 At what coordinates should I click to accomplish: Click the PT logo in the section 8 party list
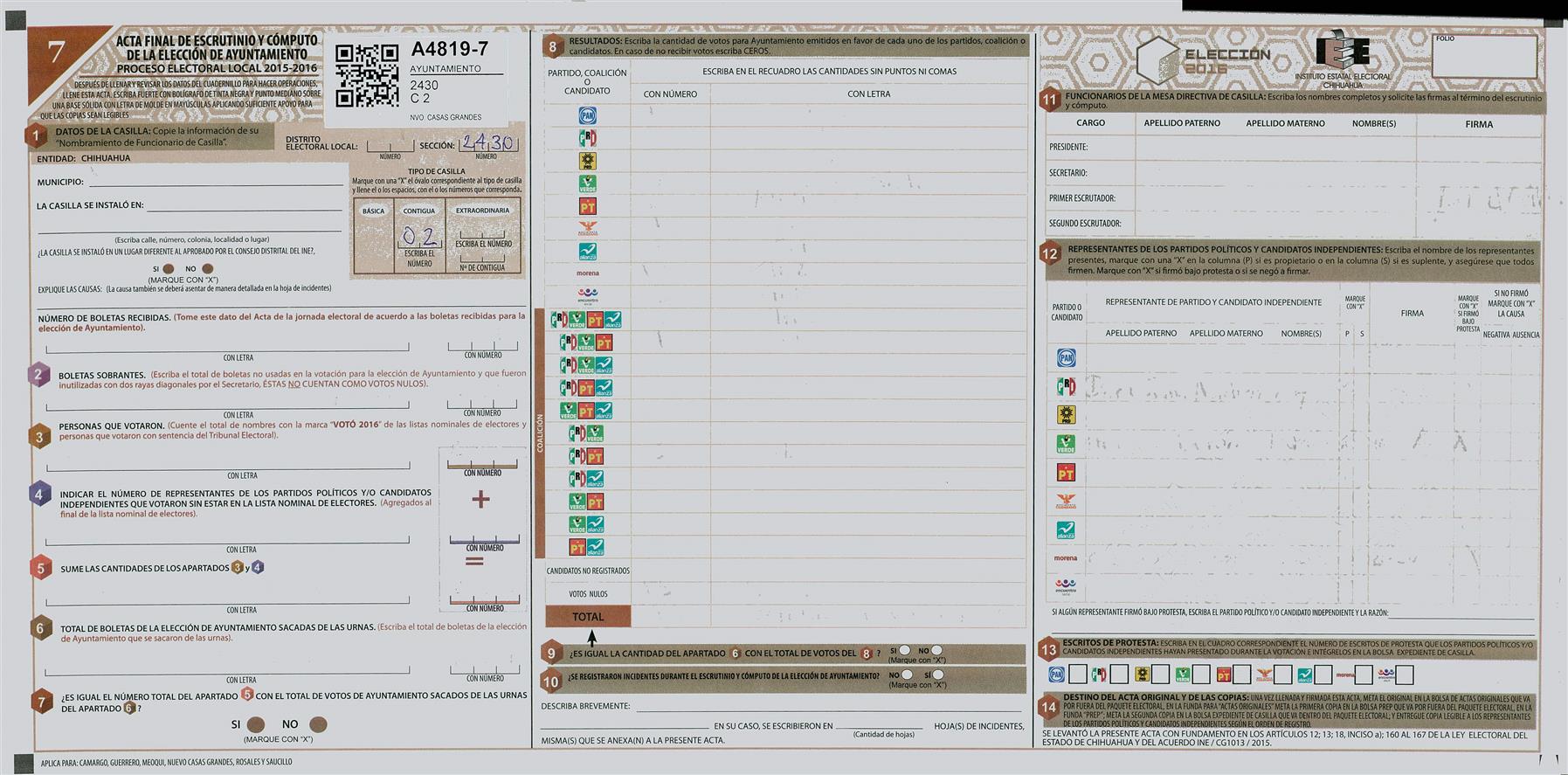point(588,206)
